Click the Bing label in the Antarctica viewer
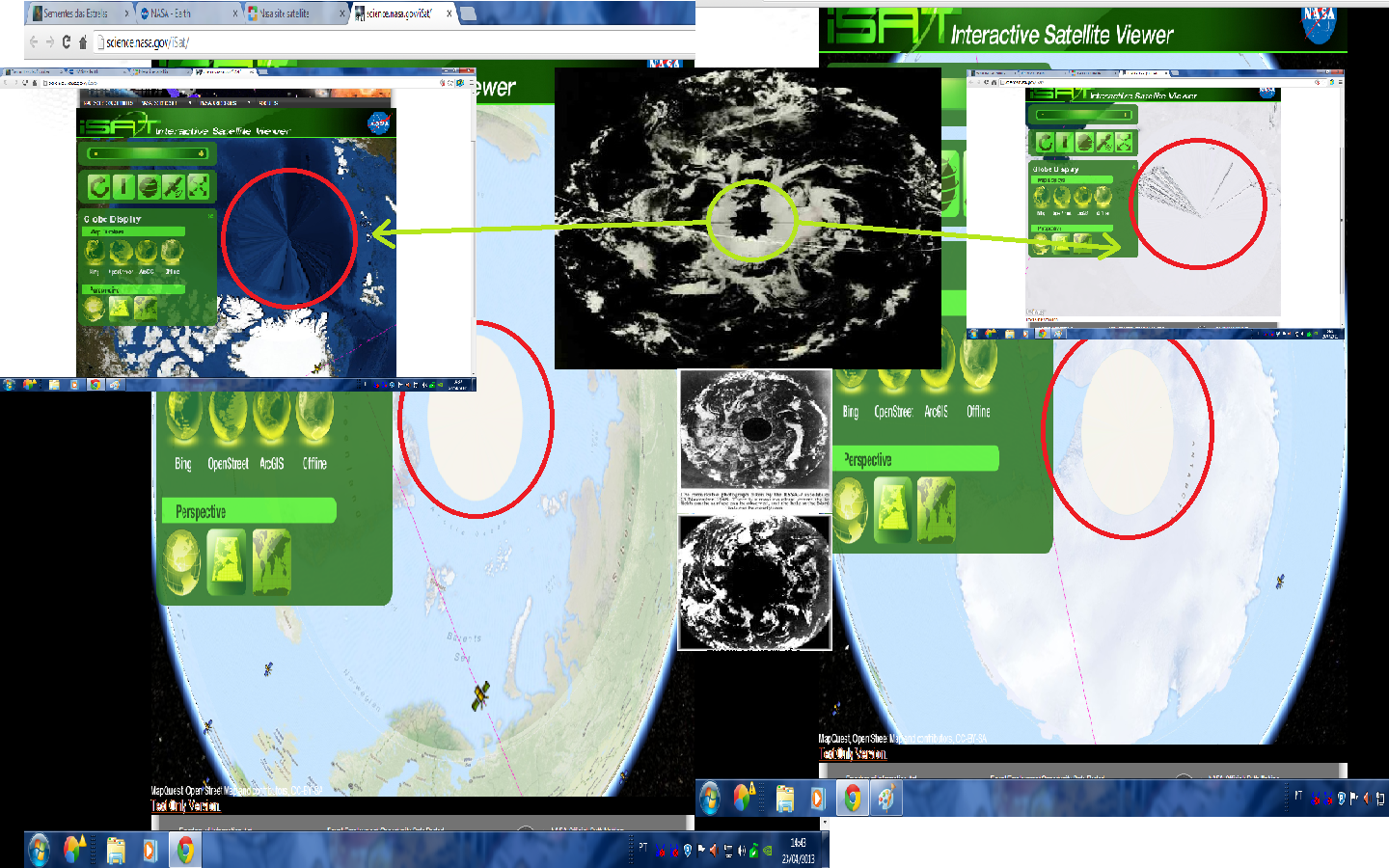1389x868 pixels. click(850, 412)
